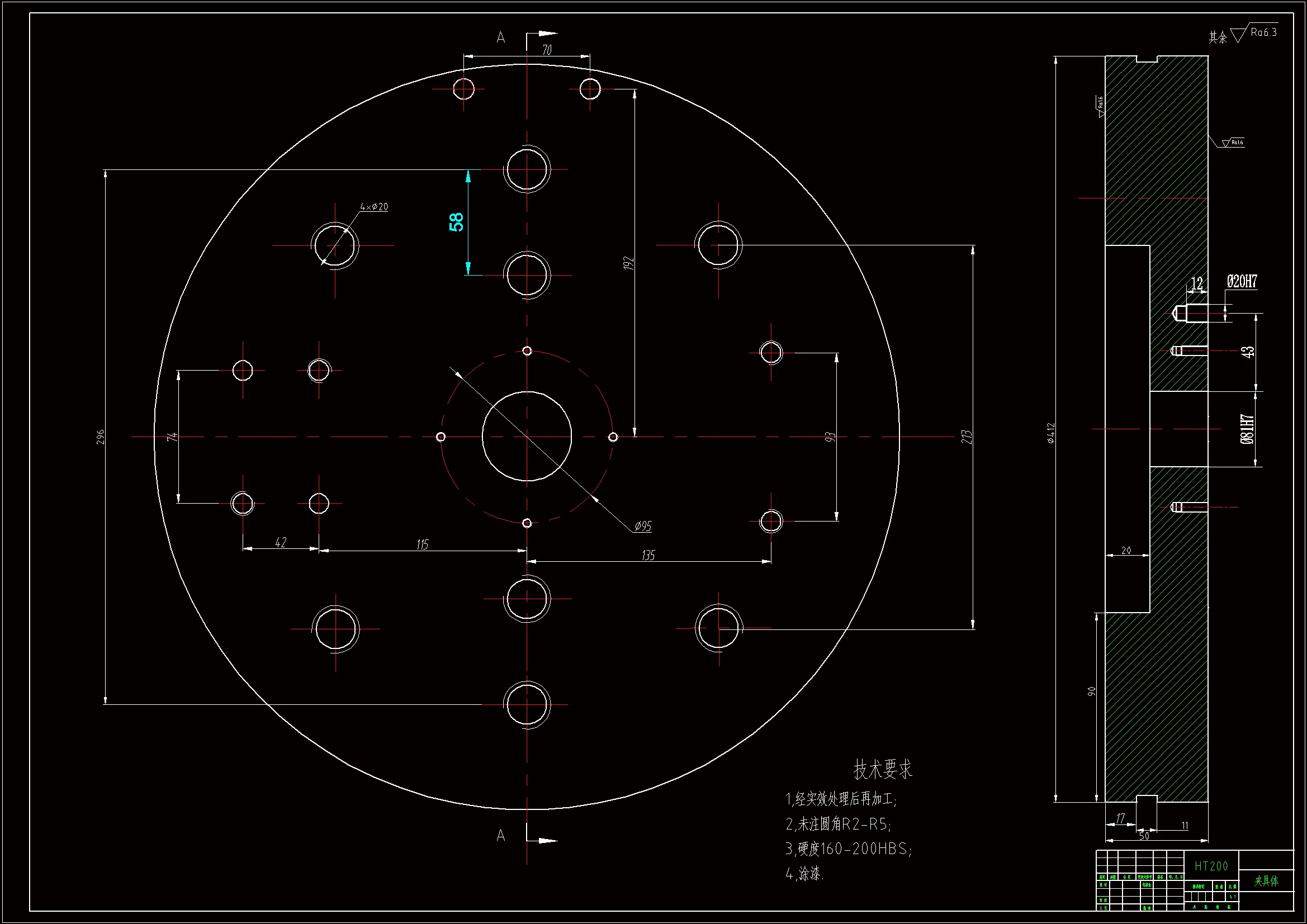This screenshot has width=1307, height=924.
Task: Select the lower section arrow marker A
Action: tap(501, 835)
